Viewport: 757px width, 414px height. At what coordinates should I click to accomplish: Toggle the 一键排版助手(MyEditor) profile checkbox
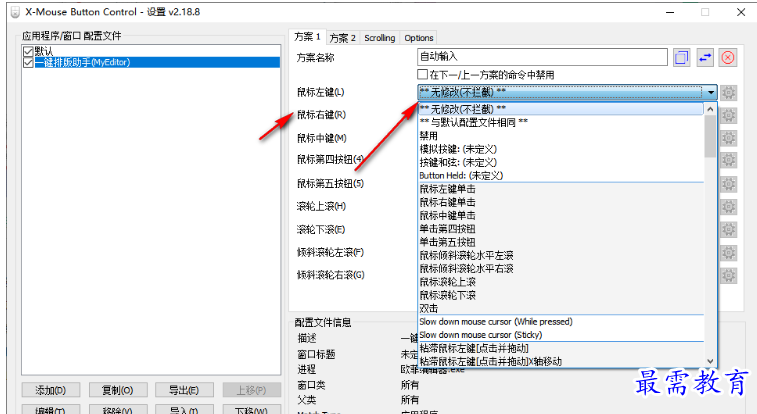pos(28,62)
